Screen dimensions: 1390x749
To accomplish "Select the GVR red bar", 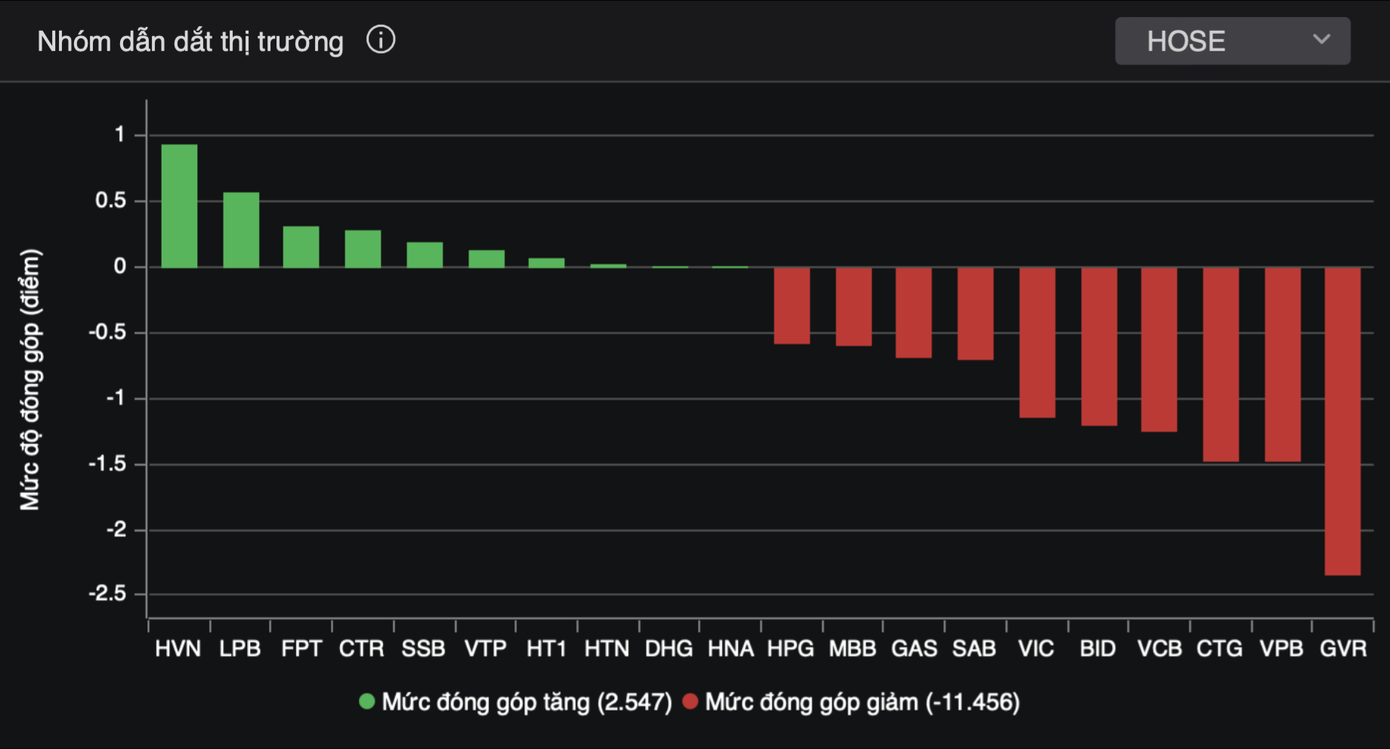I will 1343,420.
